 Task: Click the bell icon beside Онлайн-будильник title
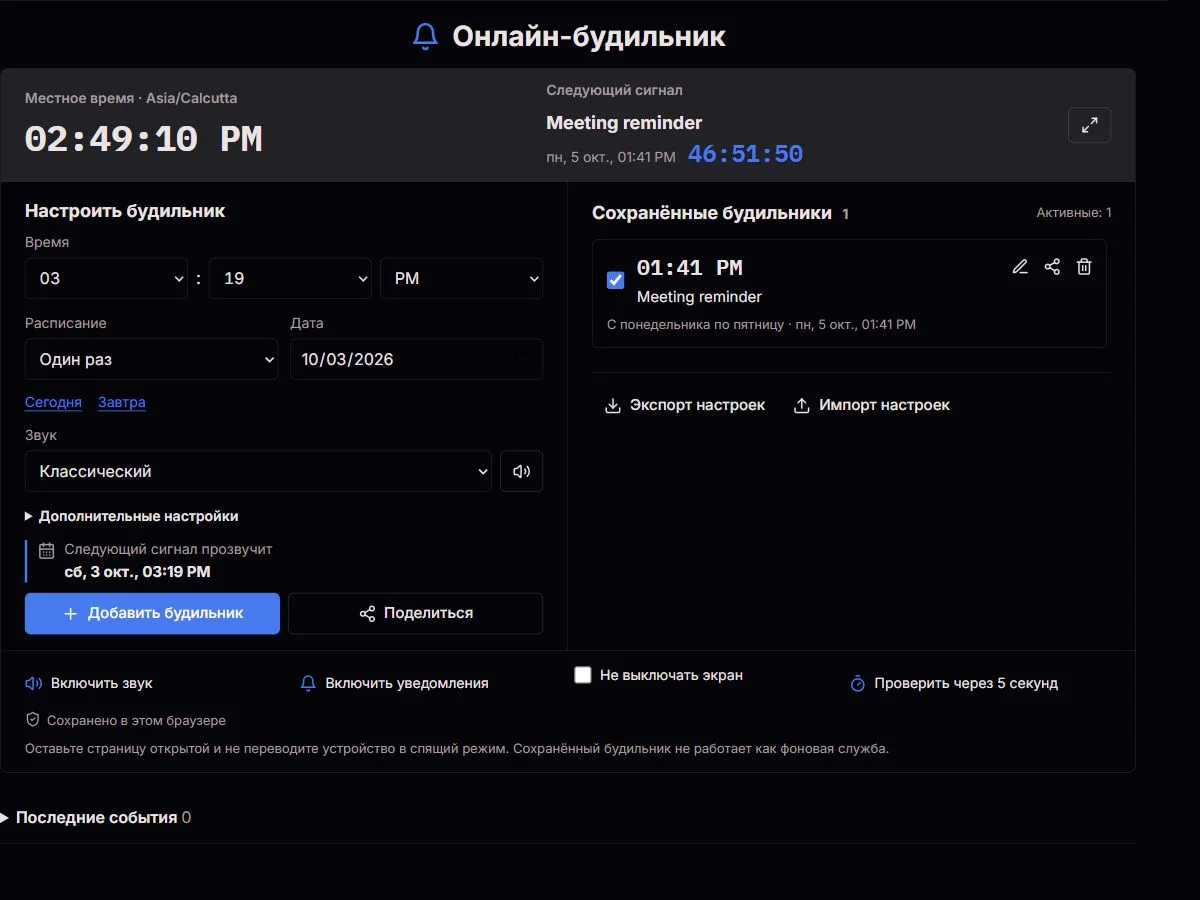[425, 37]
